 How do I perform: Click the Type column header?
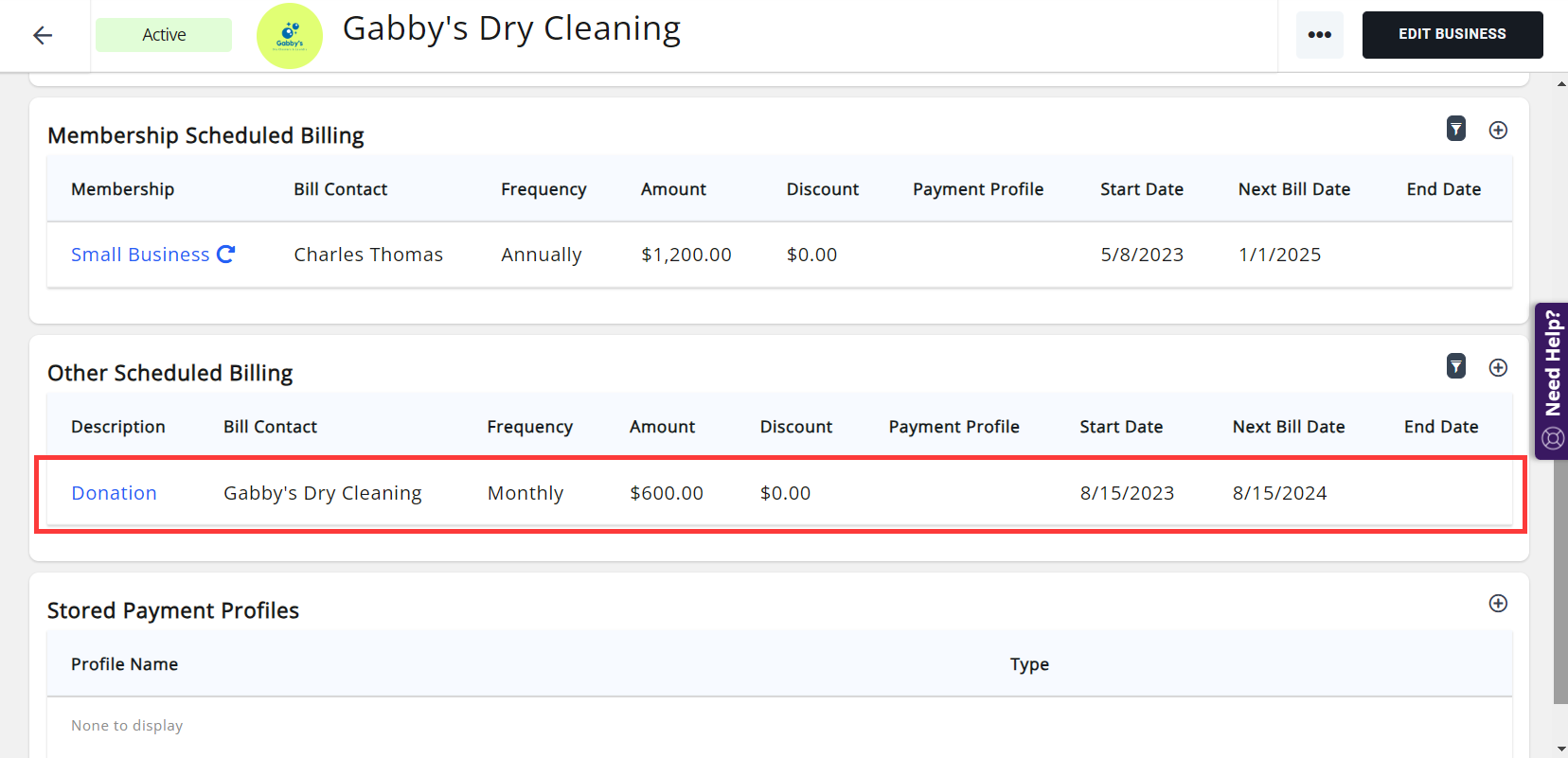1029,664
